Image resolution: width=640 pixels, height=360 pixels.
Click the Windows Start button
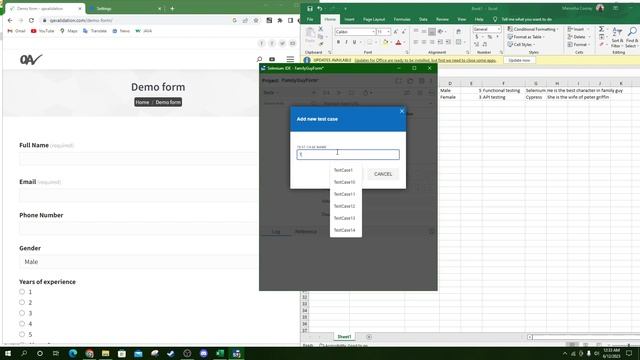coord(8,353)
